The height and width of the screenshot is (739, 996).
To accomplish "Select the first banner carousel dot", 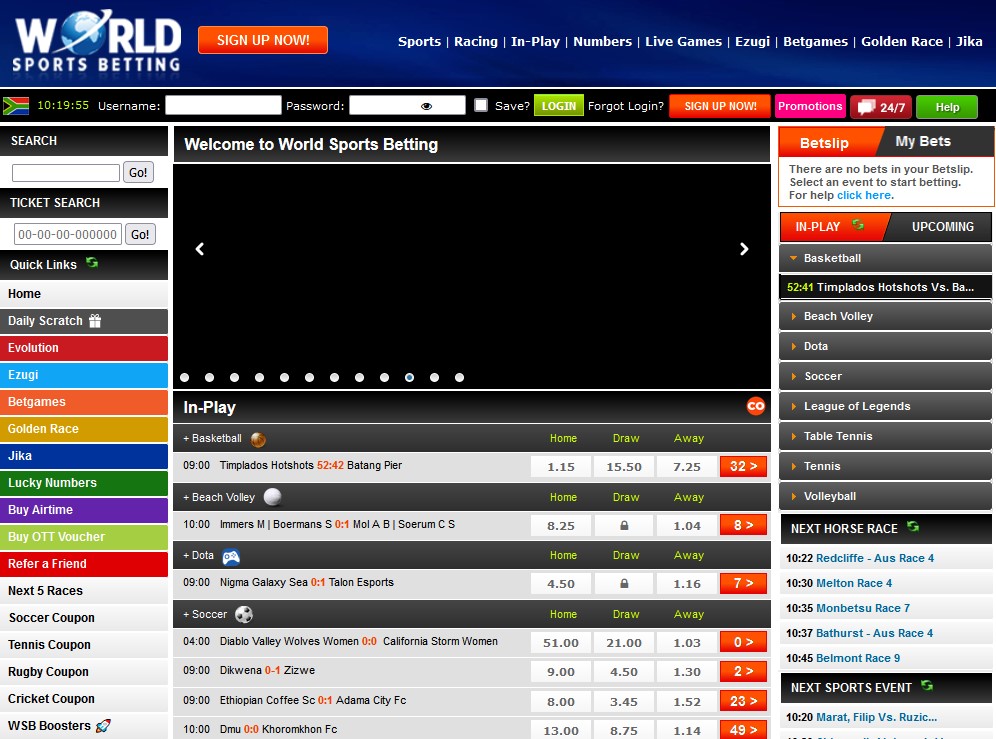I will point(185,377).
